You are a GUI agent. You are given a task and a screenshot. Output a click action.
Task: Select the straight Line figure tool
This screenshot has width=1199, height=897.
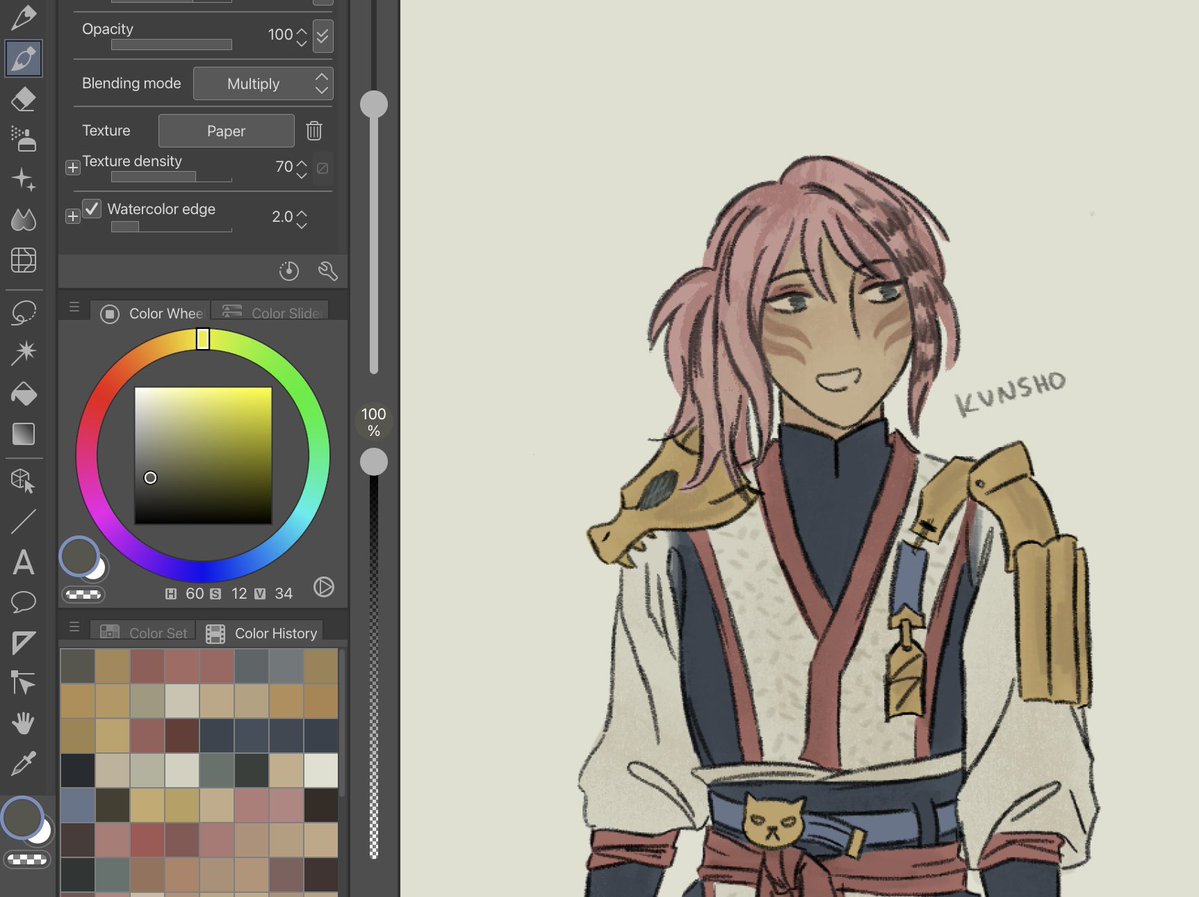[x=24, y=522]
